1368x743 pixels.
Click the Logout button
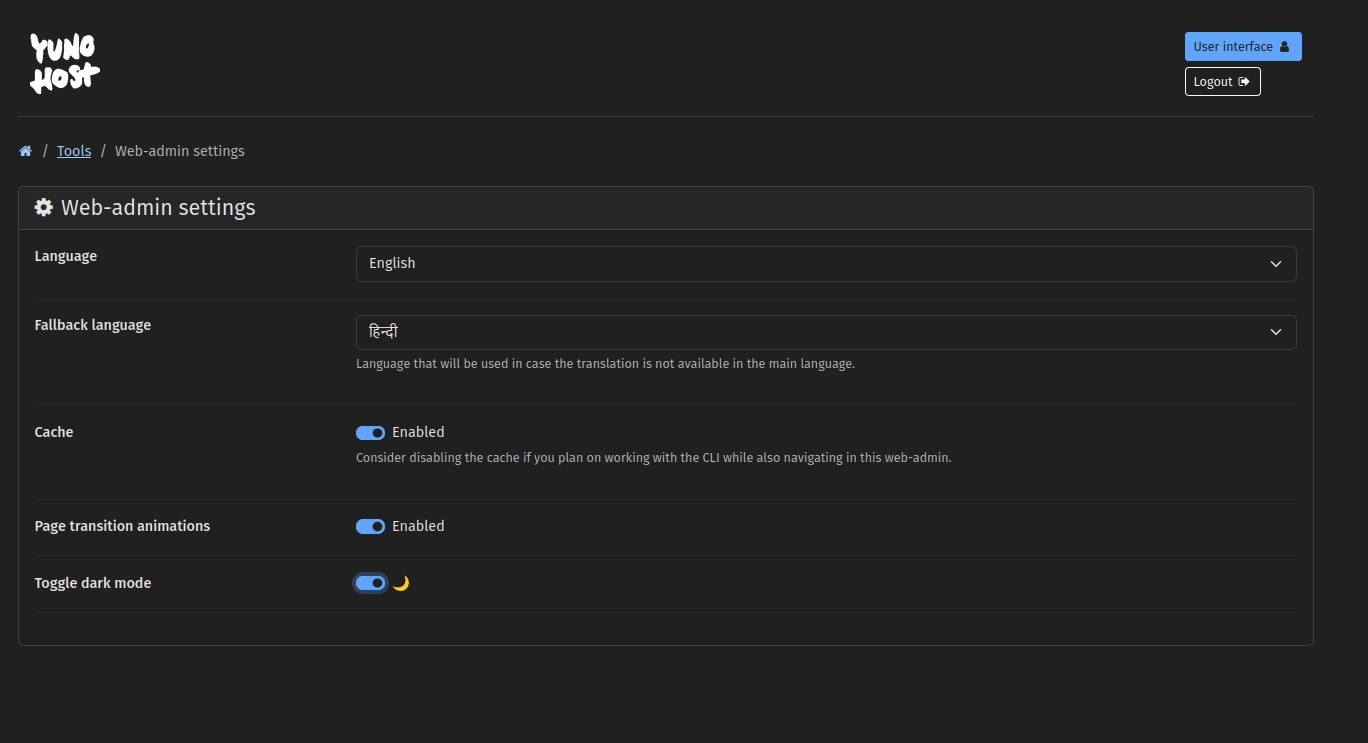[x=1222, y=82]
